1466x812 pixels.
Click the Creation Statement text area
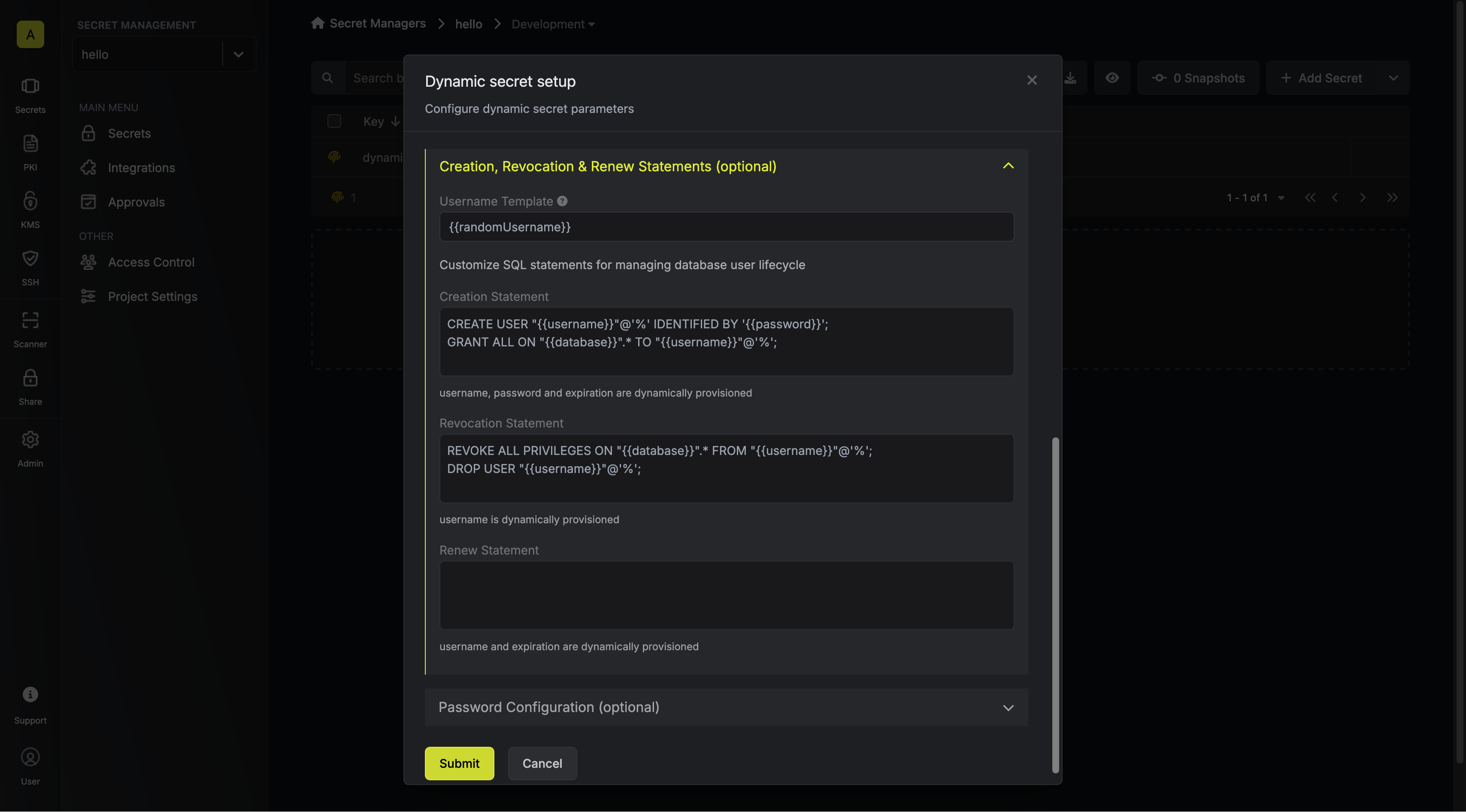coord(726,342)
